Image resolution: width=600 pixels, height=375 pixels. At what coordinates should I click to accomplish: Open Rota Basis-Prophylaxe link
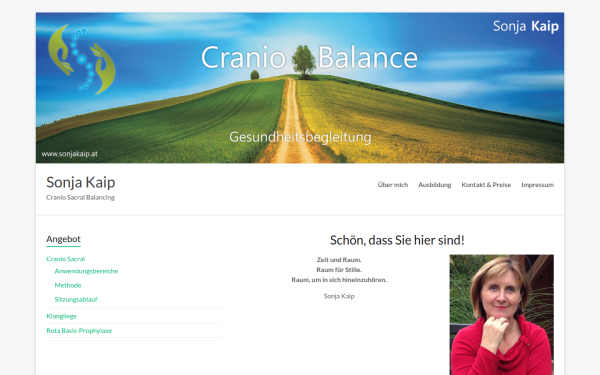click(79, 331)
